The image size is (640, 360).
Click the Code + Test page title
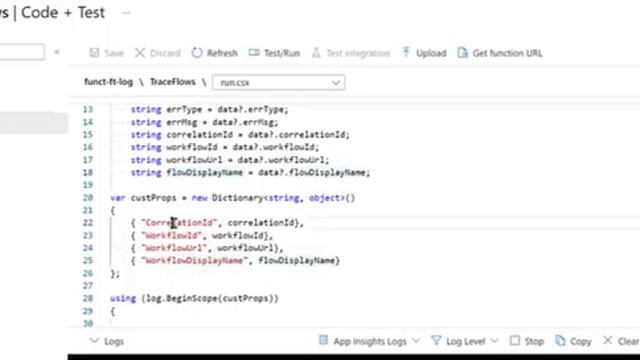click(x=63, y=13)
